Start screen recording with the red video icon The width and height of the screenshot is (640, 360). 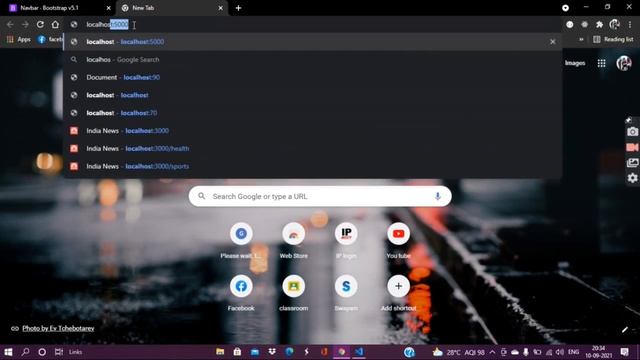click(632, 147)
